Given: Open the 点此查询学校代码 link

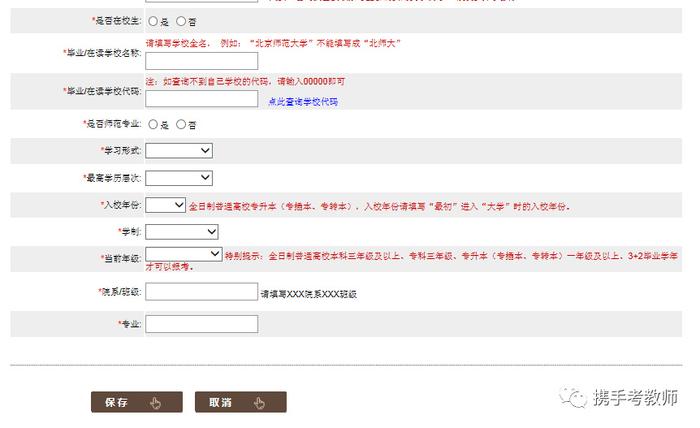Looking at the screenshot, I should 302,102.
